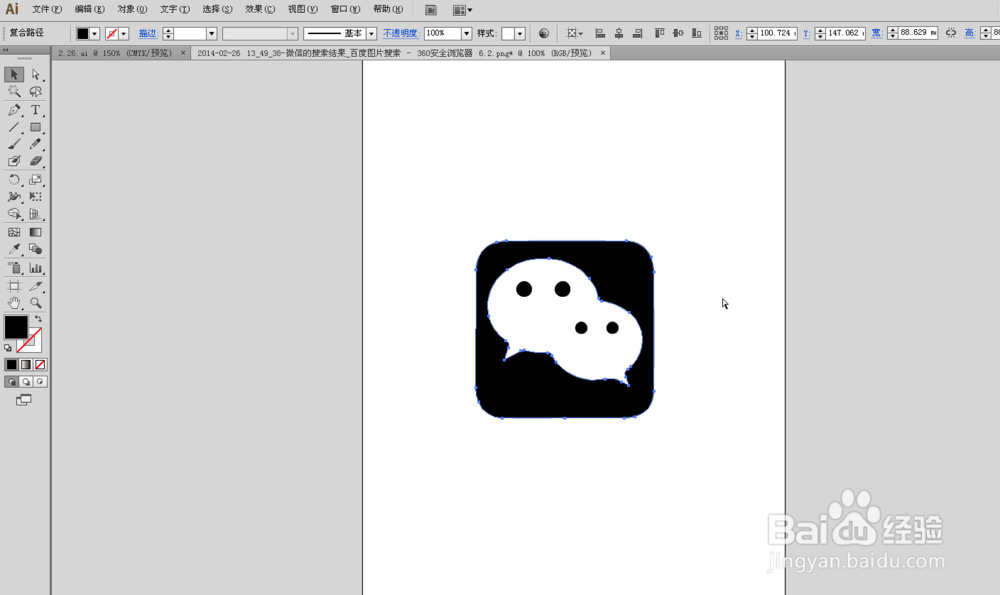The image size is (1000, 595).
Task: Click vertical align center icon
Action: (678, 33)
